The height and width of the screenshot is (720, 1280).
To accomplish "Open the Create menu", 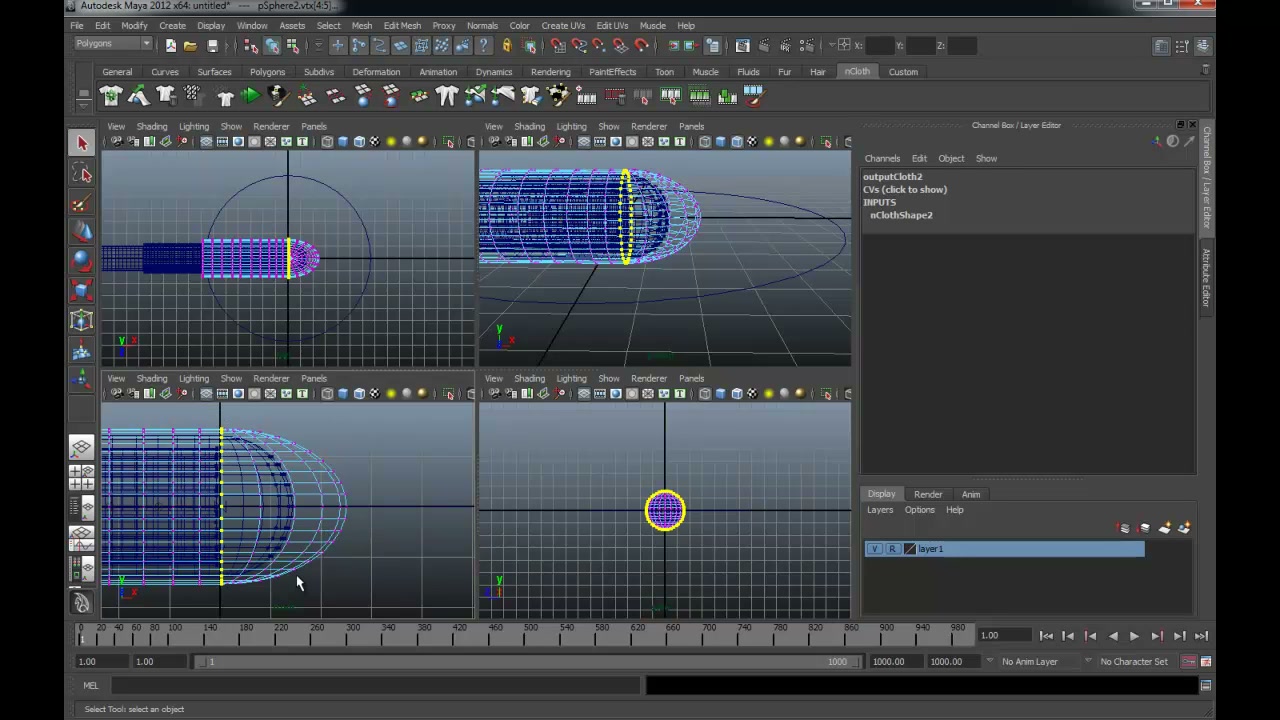I will [172, 26].
